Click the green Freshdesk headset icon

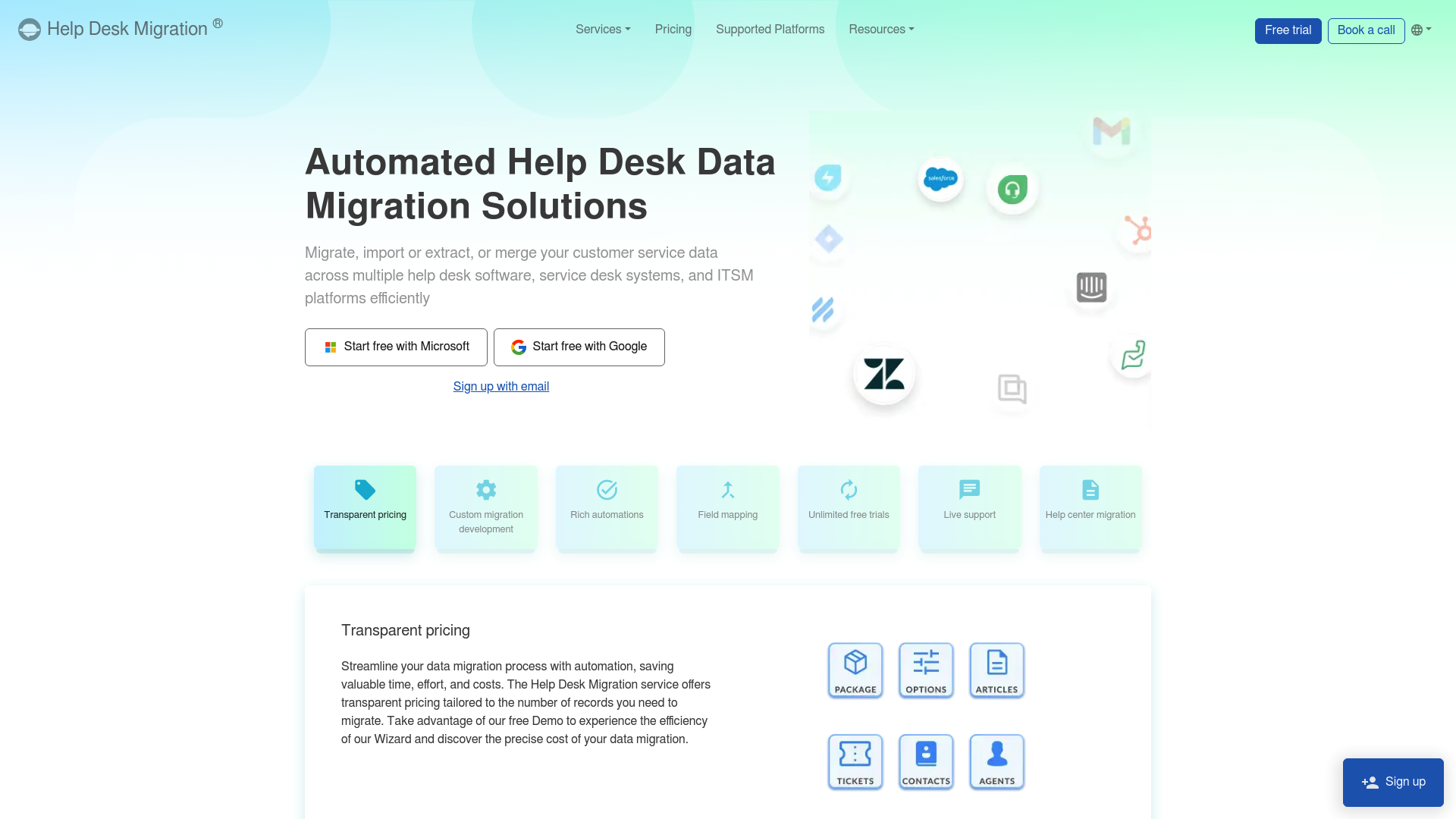[x=1012, y=189]
